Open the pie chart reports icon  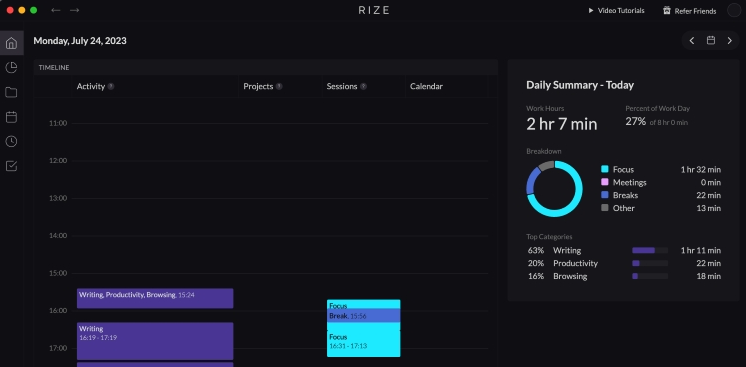tap(11, 68)
